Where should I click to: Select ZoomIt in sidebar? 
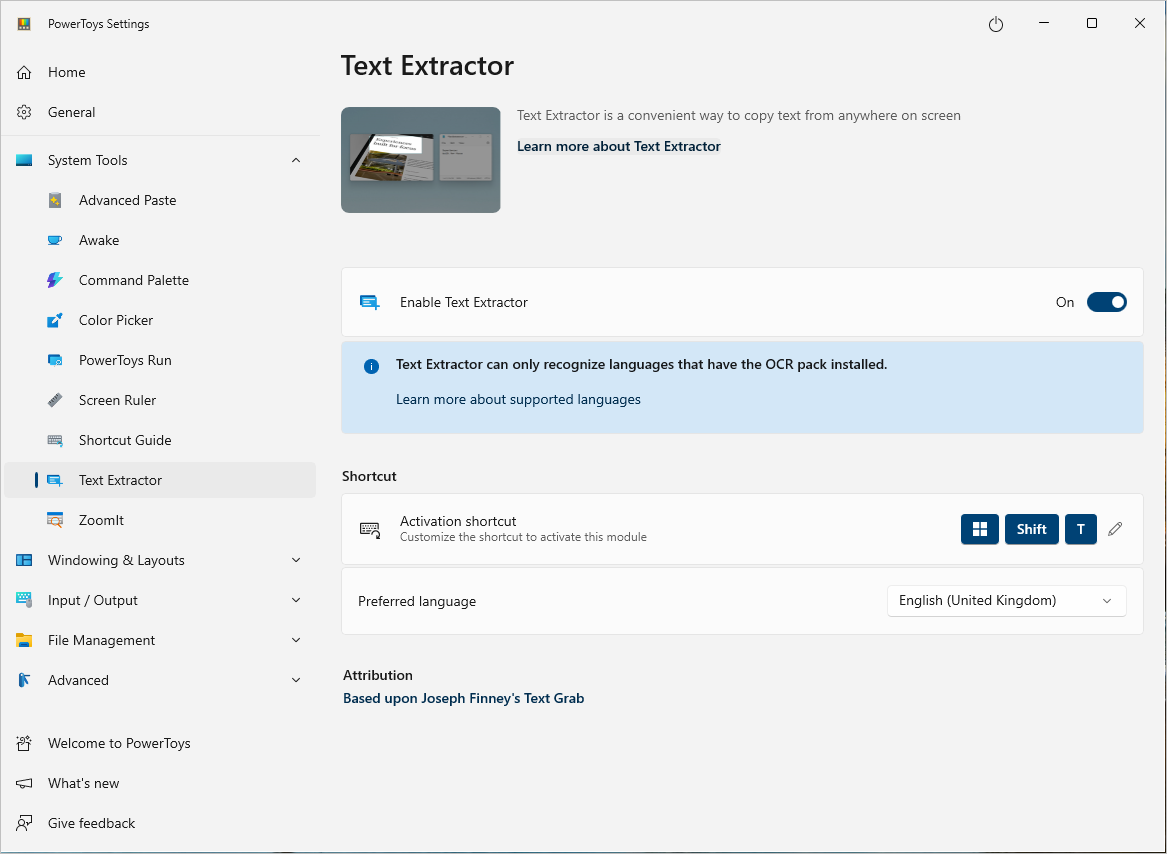point(160,520)
